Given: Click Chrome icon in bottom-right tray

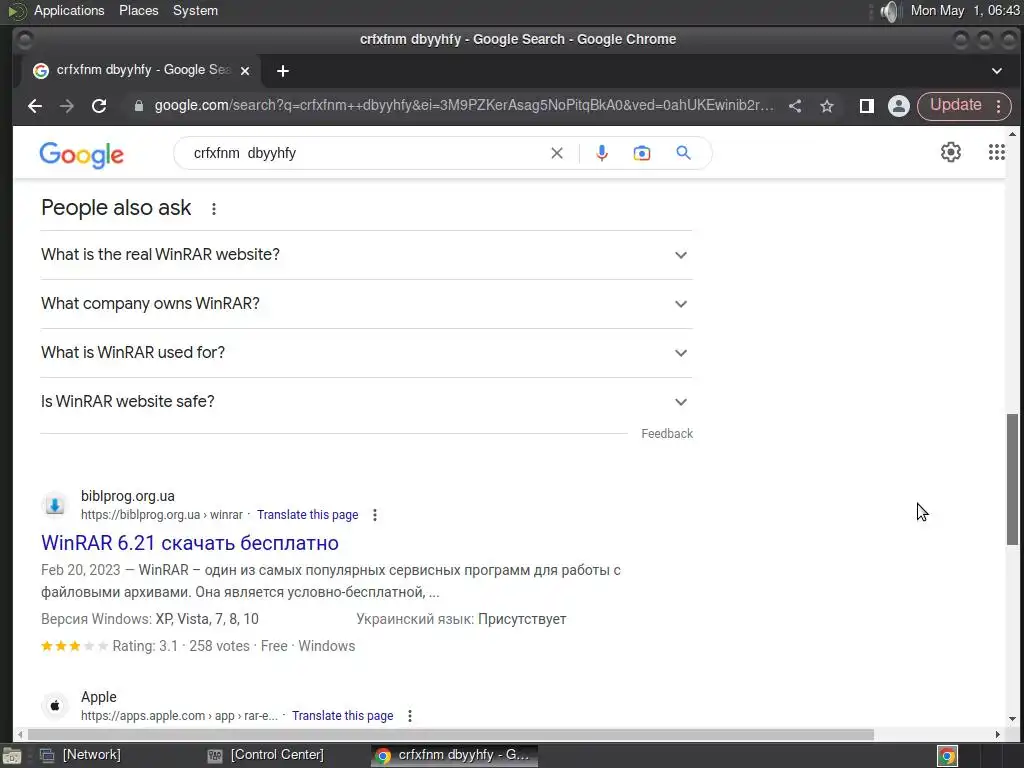Looking at the screenshot, I should [947, 756].
